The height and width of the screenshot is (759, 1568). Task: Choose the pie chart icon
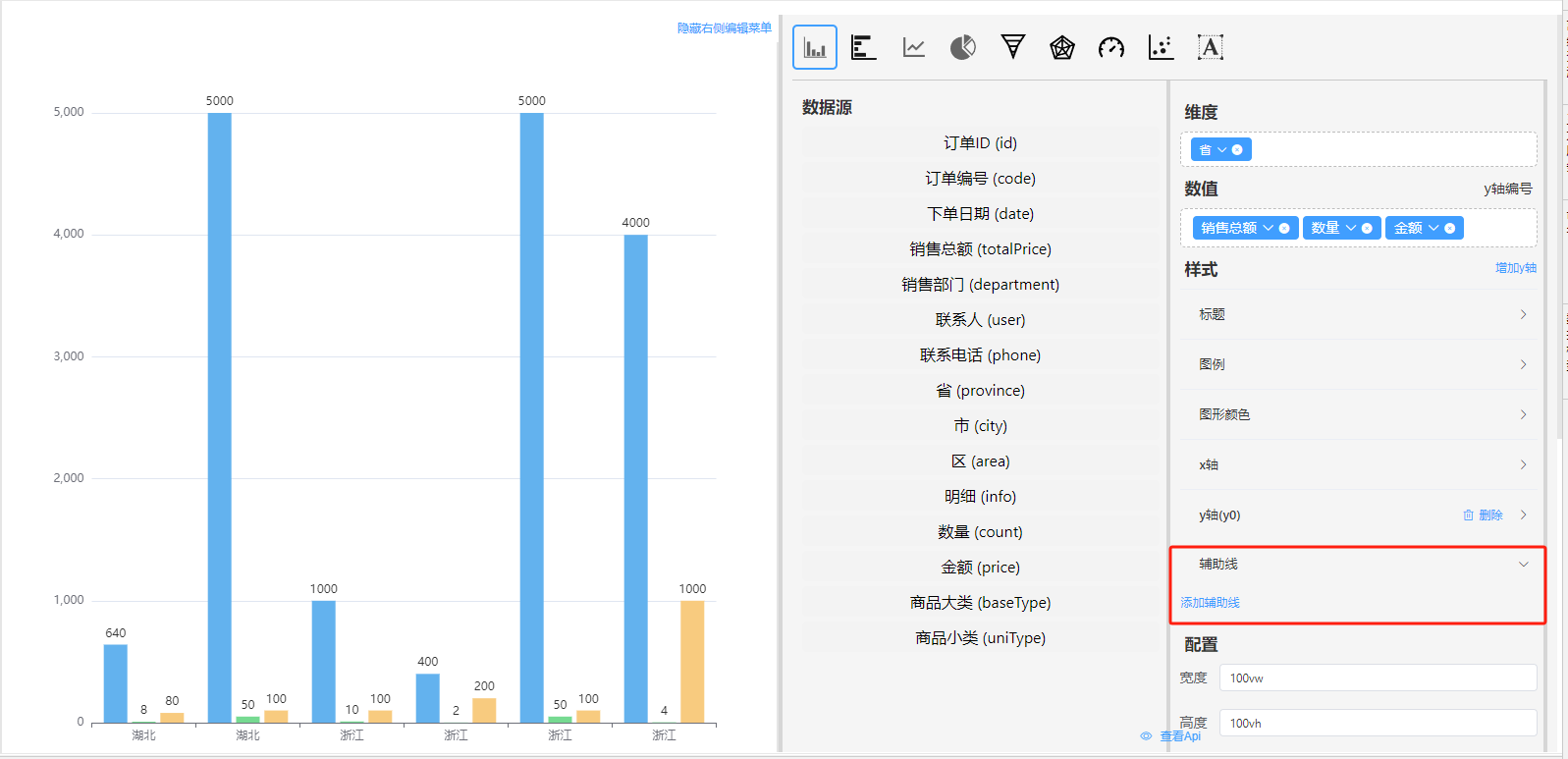pyautogui.click(x=963, y=47)
